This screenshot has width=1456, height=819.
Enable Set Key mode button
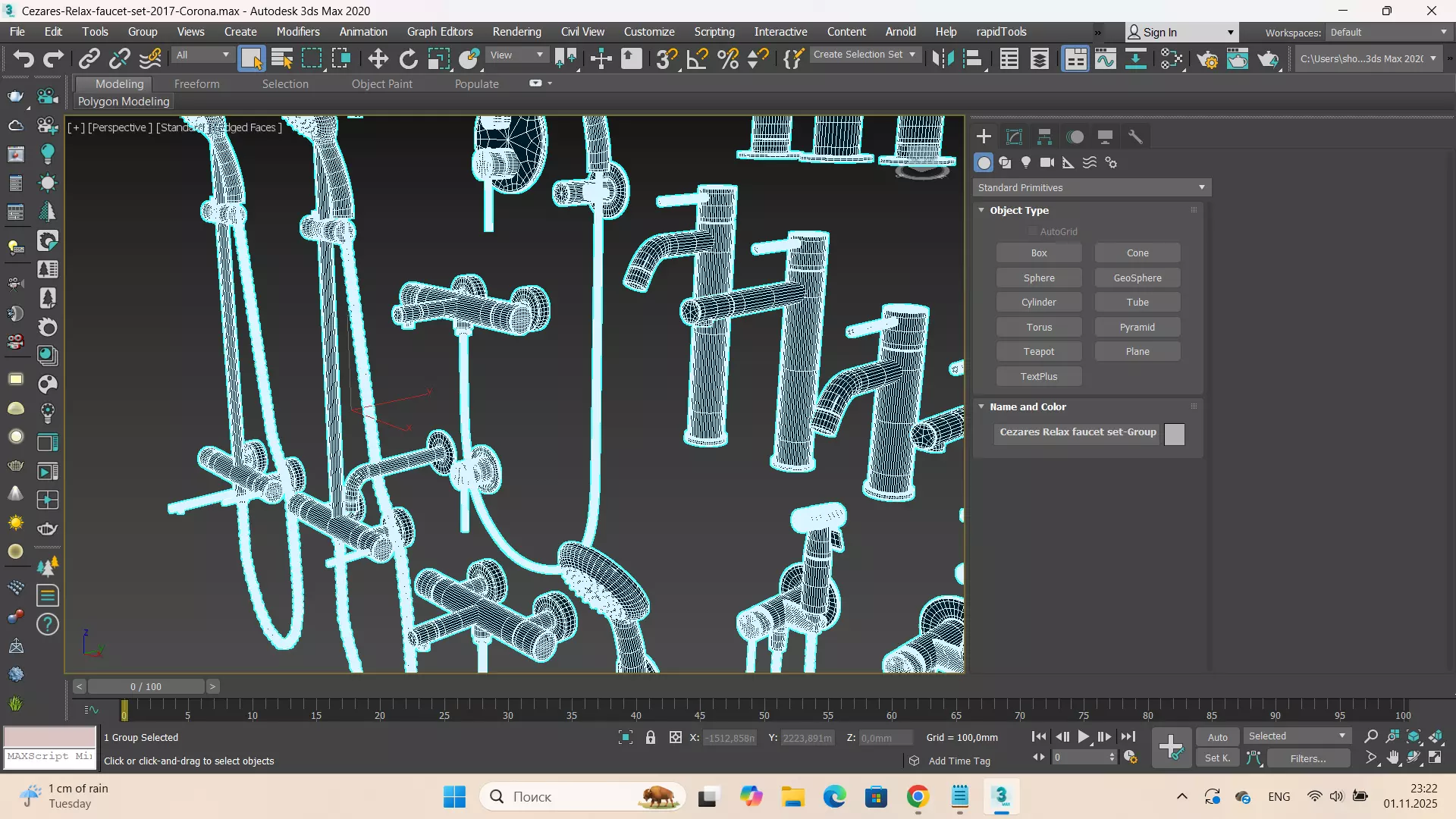[x=1218, y=758]
